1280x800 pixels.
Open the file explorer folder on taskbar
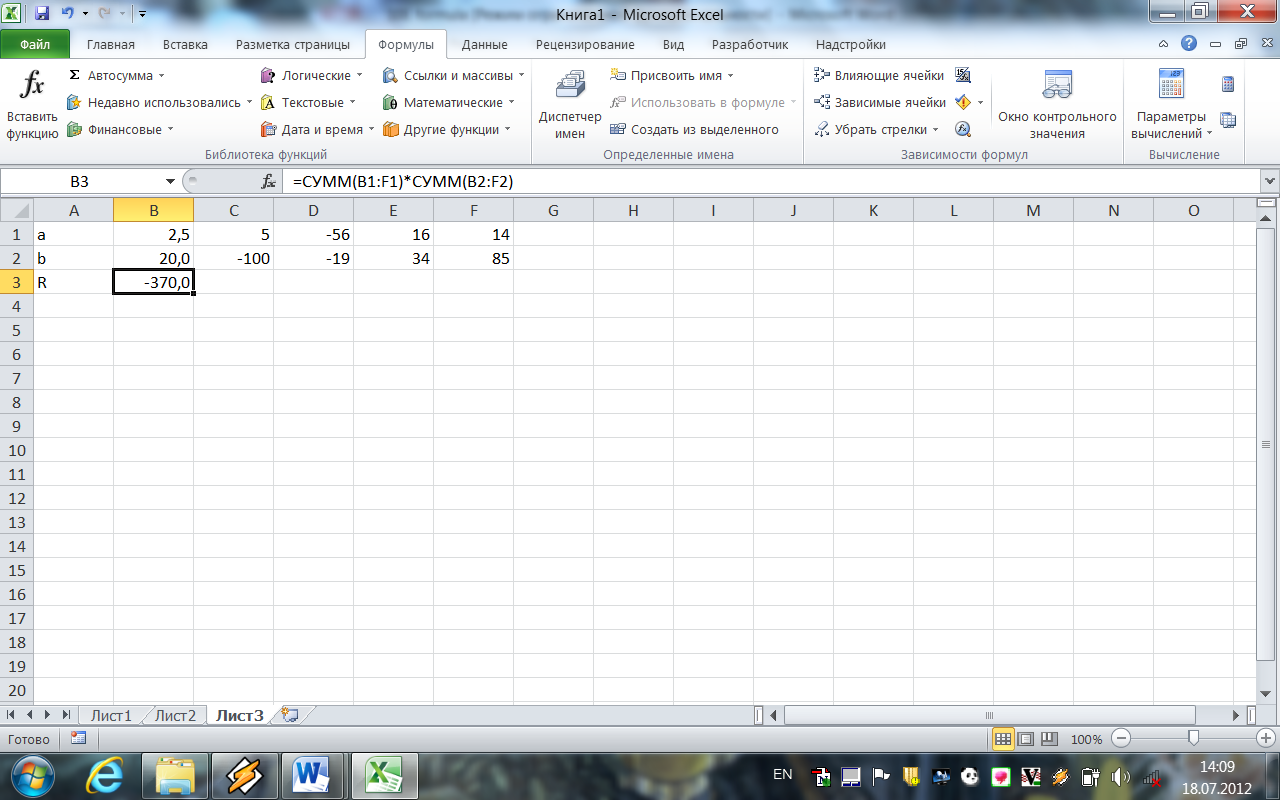[175, 775]
